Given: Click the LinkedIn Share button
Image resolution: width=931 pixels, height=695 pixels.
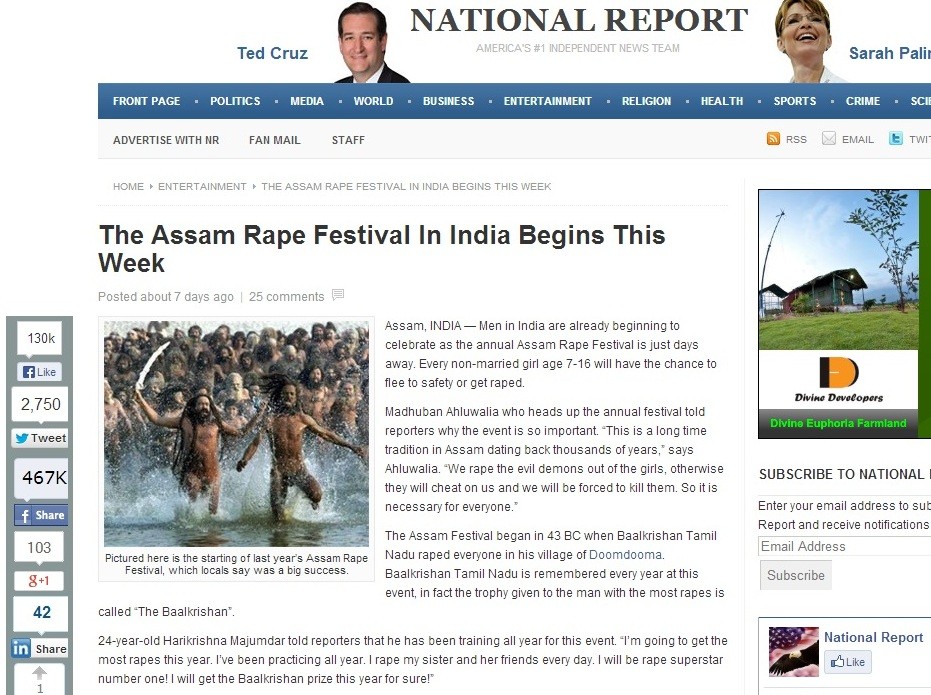Looking at the screenshot, I should click(x=39, y=648).
